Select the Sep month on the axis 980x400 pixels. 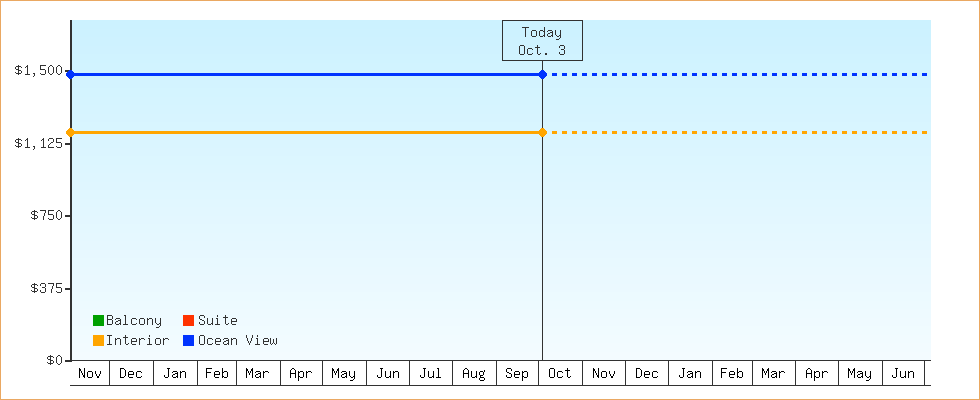click(x=517, y=373)
